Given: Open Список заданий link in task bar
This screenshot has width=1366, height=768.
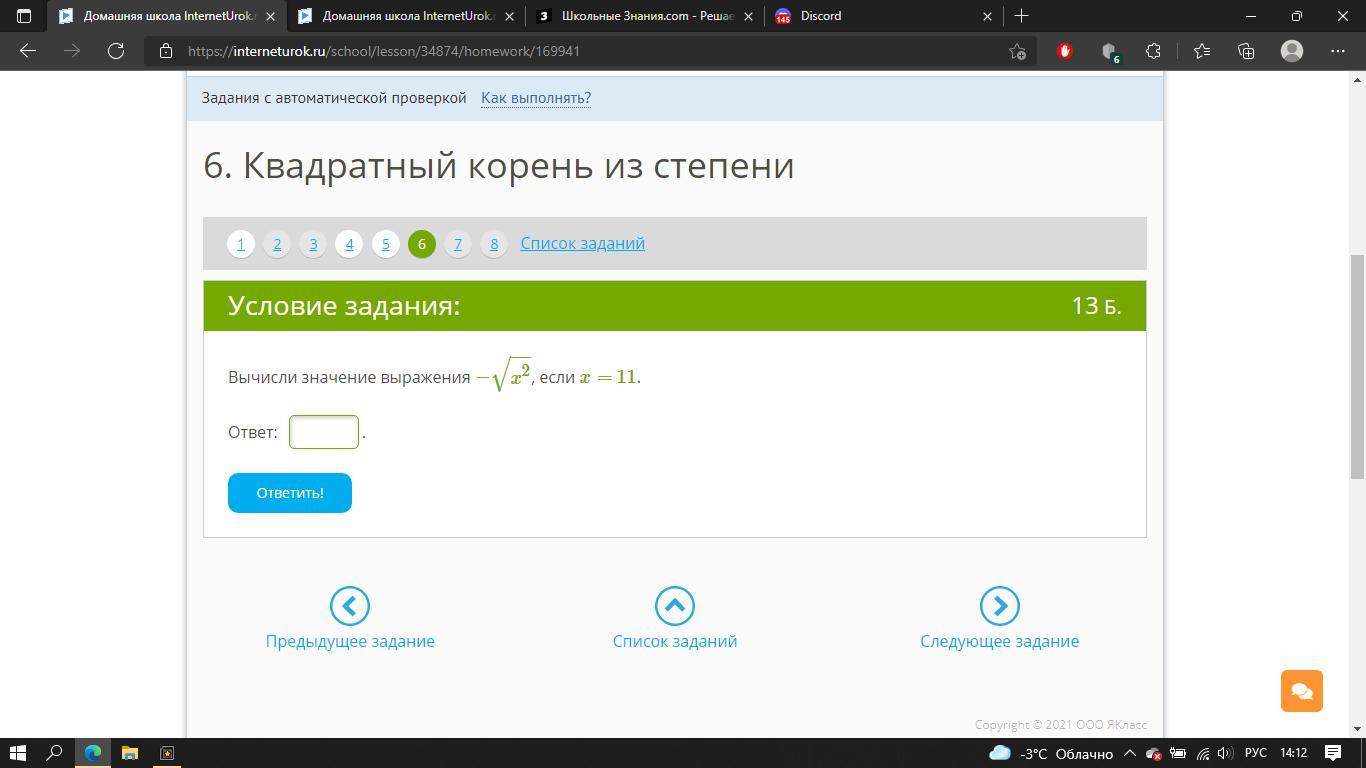Looking at the screenshot, I should 582,243.
